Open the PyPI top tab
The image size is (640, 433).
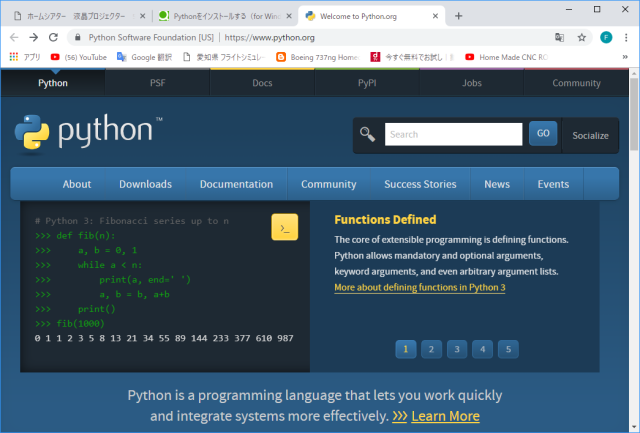tap(367, 83)
